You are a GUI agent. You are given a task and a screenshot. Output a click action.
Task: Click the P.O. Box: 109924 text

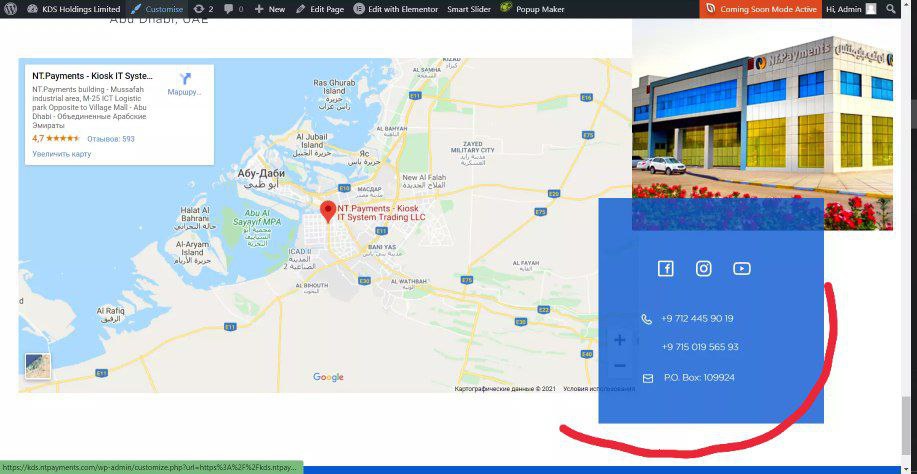(699, 378)
